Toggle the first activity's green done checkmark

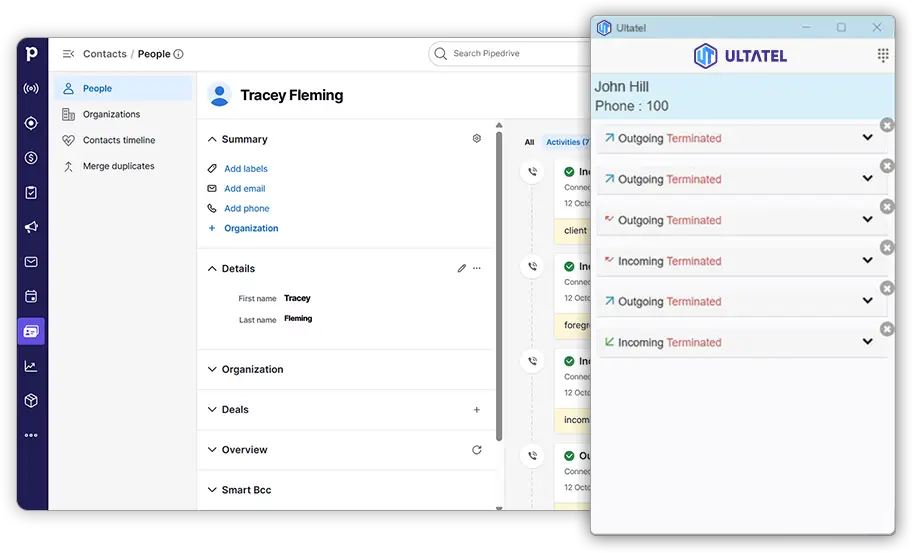(x=569, y=172)
